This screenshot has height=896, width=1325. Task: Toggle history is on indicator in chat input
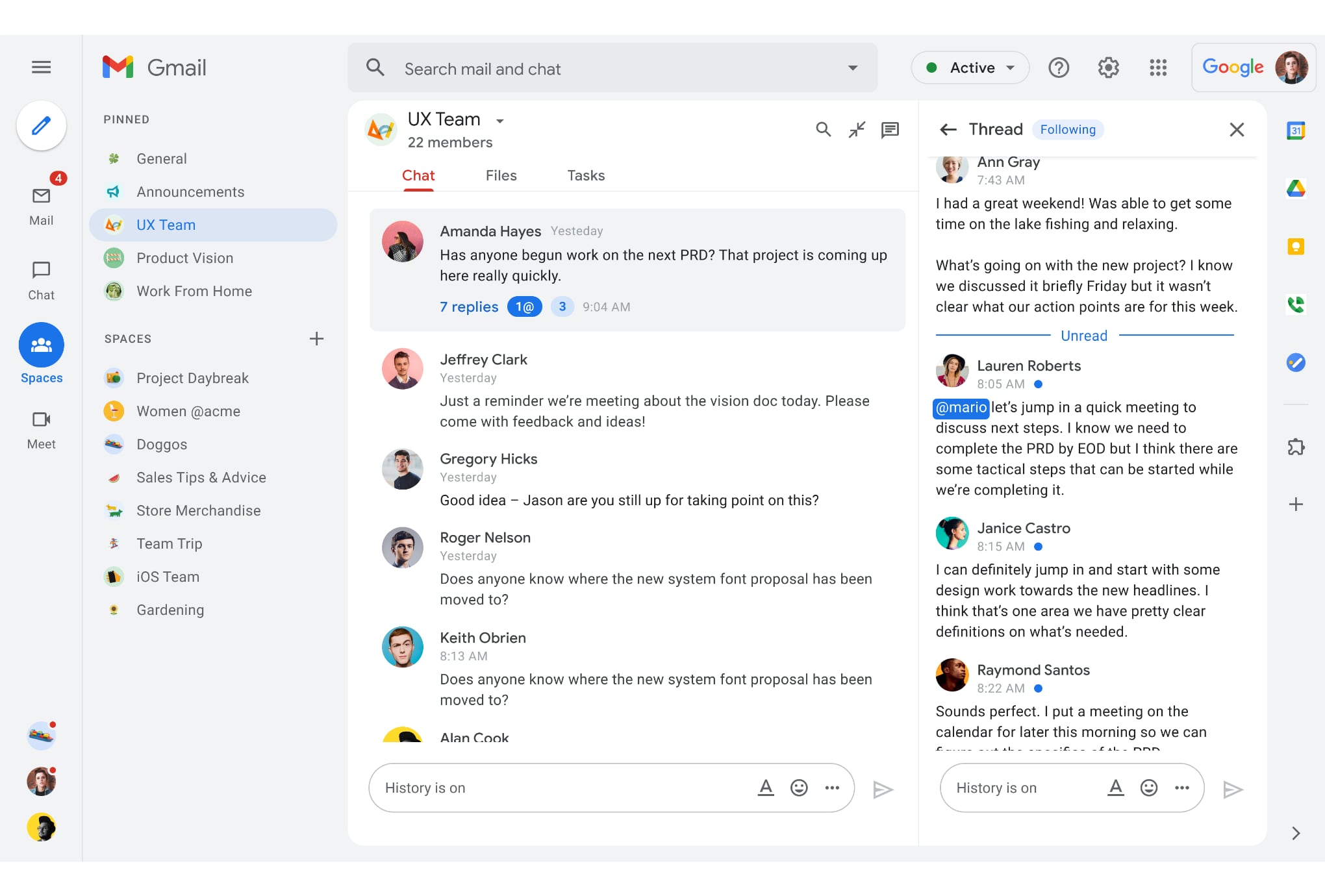(x=424, y=788)
